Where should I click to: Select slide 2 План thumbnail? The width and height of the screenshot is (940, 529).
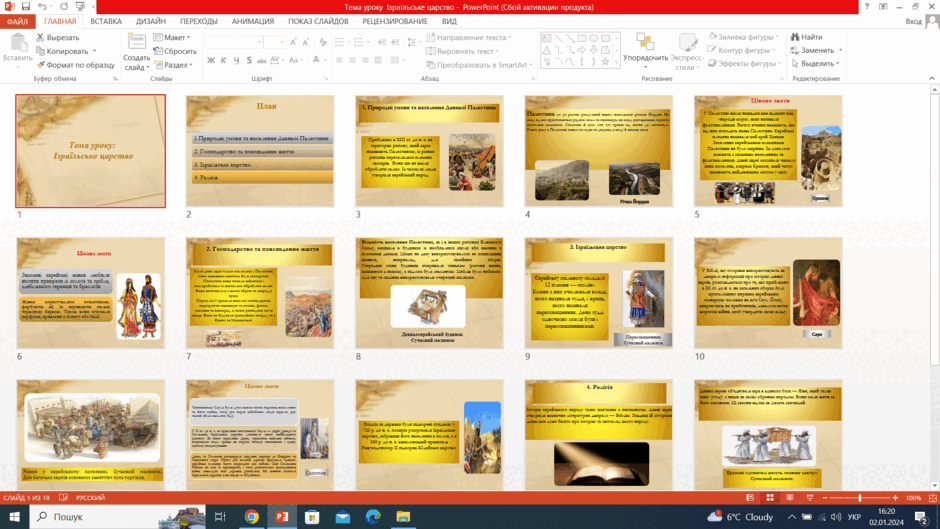pos(260,151)
